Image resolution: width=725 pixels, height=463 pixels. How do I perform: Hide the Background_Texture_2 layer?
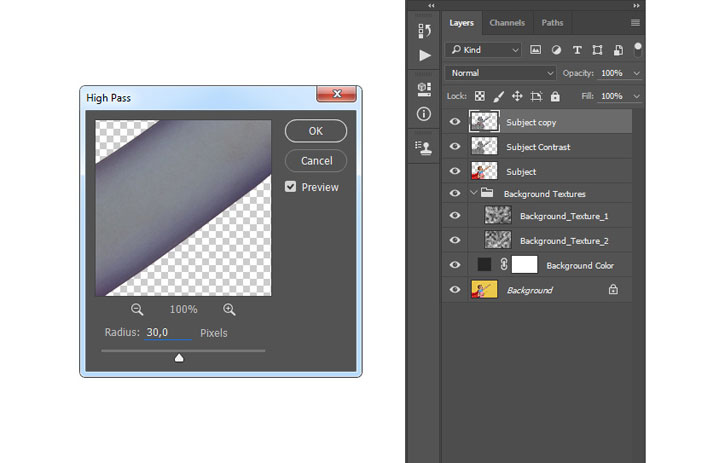click(455, 240)
